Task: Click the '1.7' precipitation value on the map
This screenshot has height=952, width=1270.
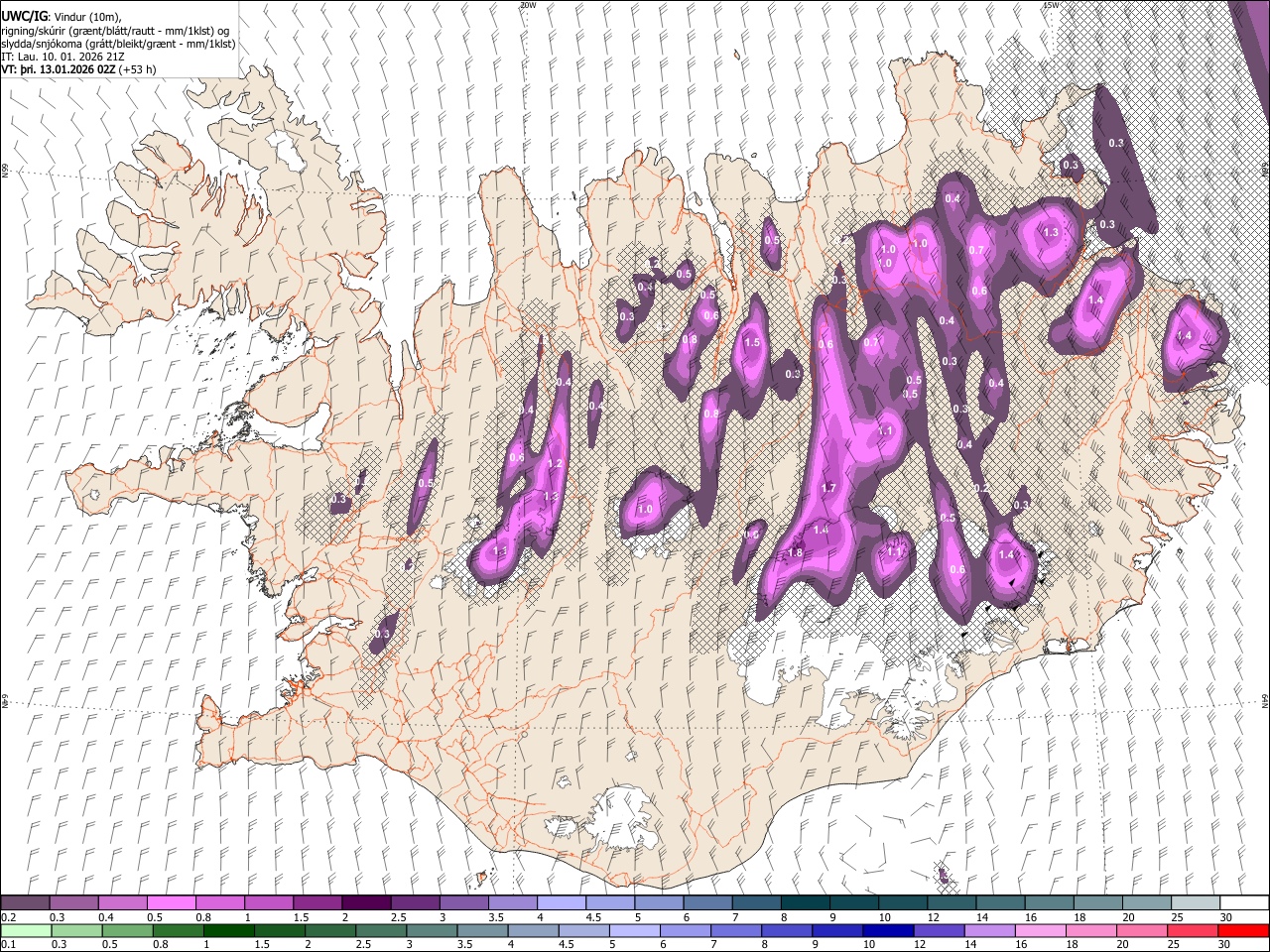Action: (829, 488)
